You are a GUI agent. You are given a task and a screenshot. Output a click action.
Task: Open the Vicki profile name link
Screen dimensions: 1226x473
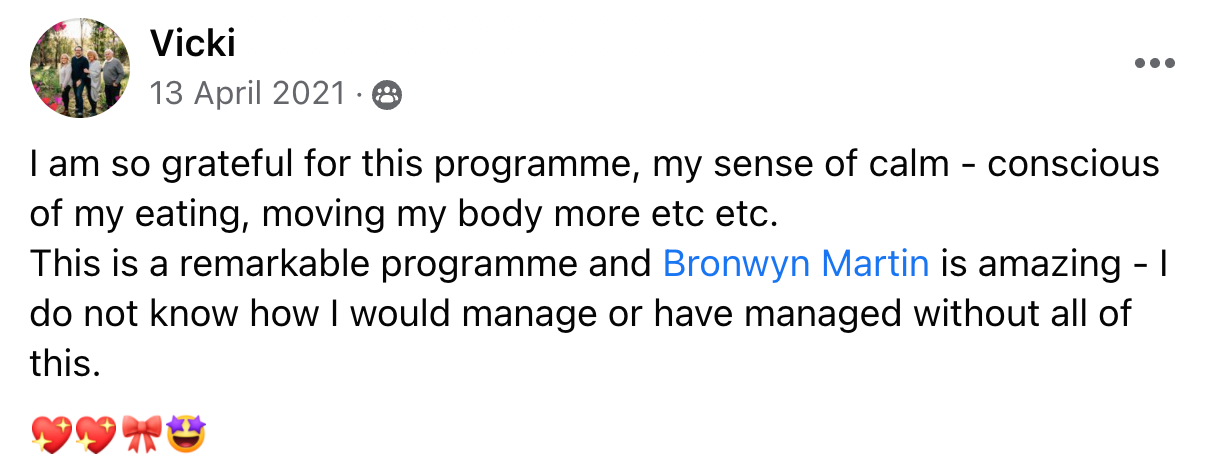pyautogui.click(x=192, y=43)
